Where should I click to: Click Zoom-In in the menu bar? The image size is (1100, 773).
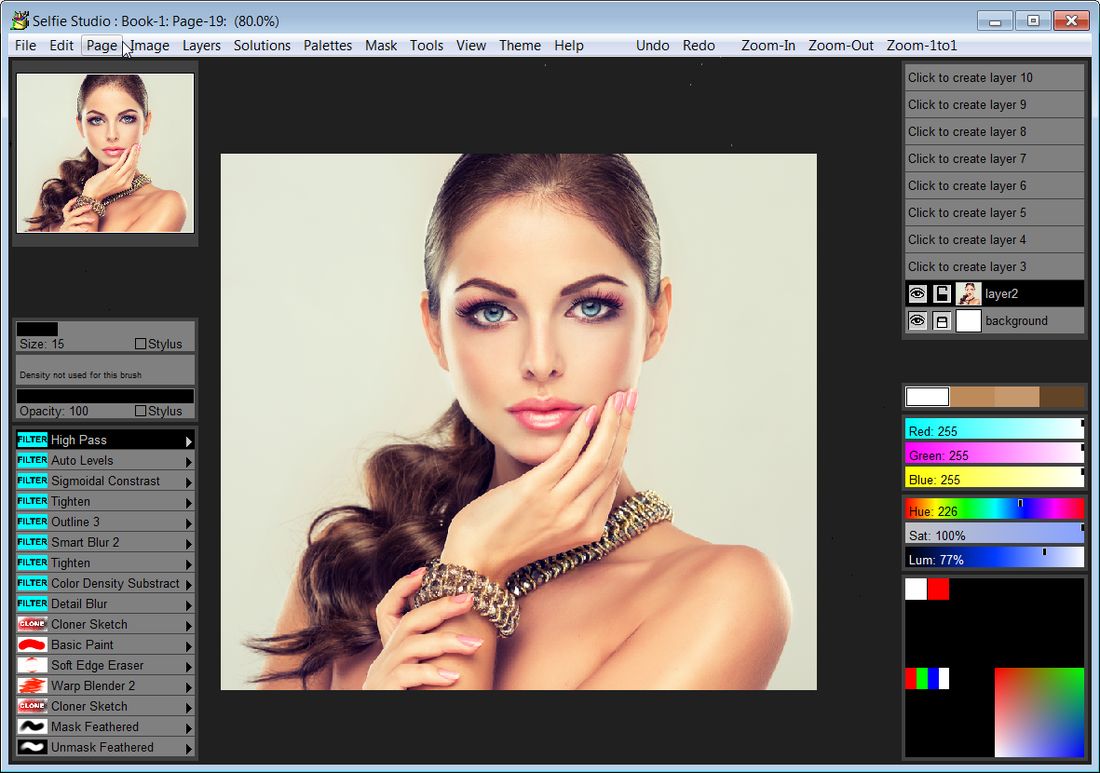coord(768,45)
